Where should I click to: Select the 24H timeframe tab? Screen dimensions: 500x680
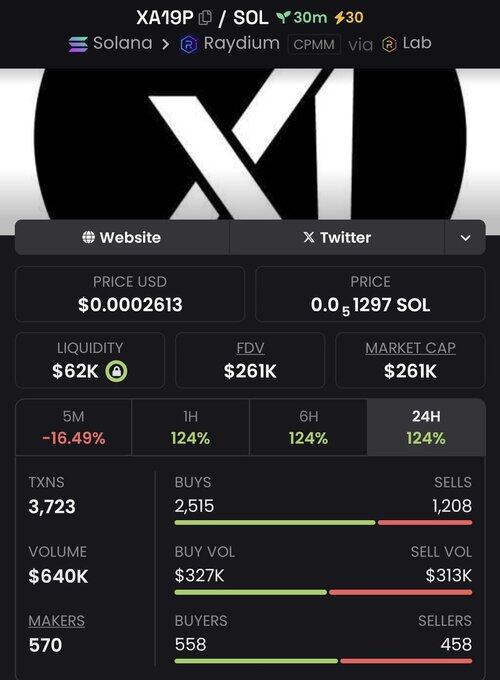coord(426,427)
